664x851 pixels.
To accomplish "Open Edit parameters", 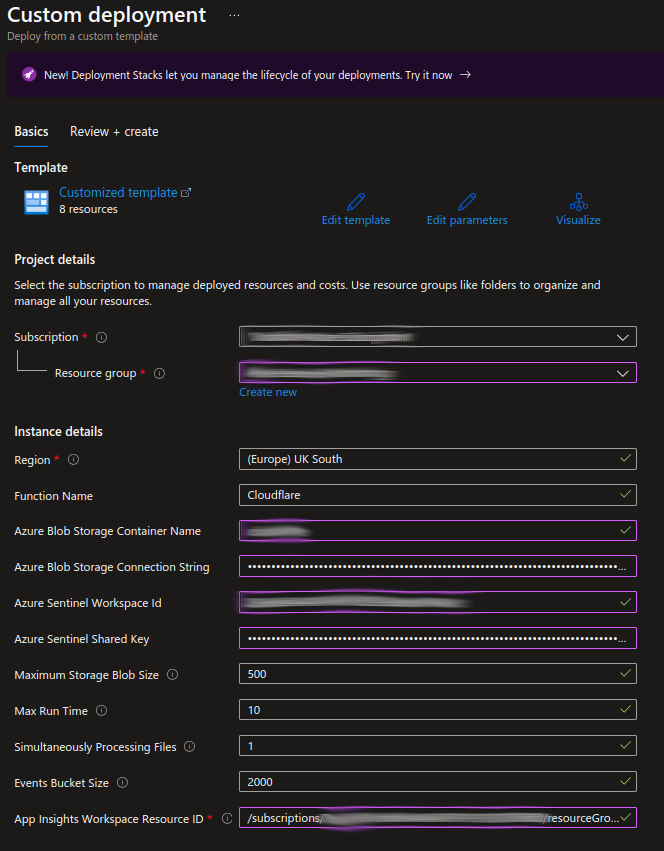I will [x=467, y=220].
